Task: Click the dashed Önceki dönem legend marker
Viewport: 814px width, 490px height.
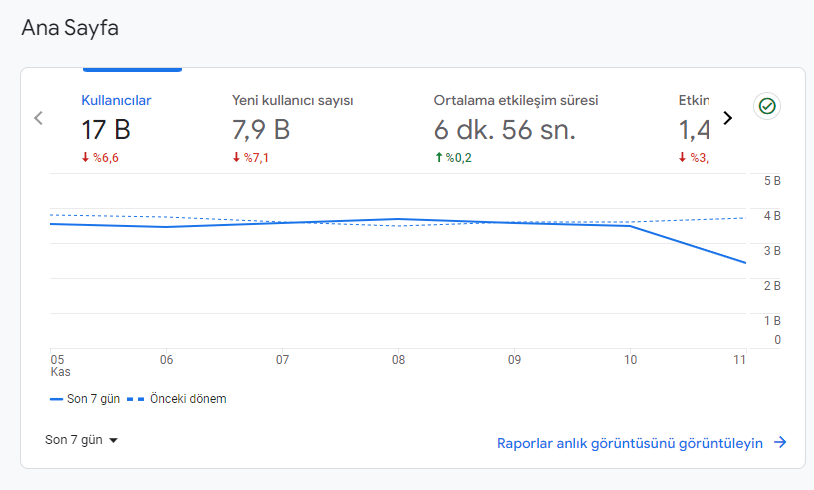Action: [135, 399]
